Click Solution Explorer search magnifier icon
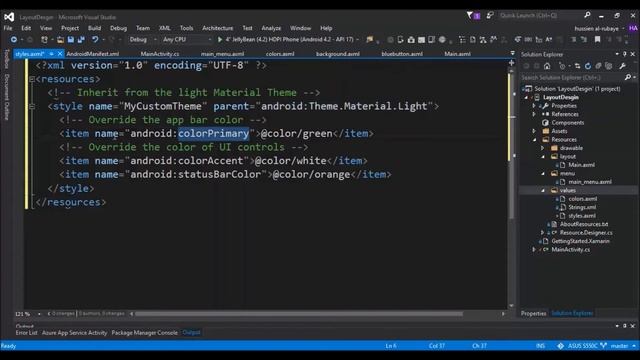Viewport: 640px width, 360px height. 628,77
